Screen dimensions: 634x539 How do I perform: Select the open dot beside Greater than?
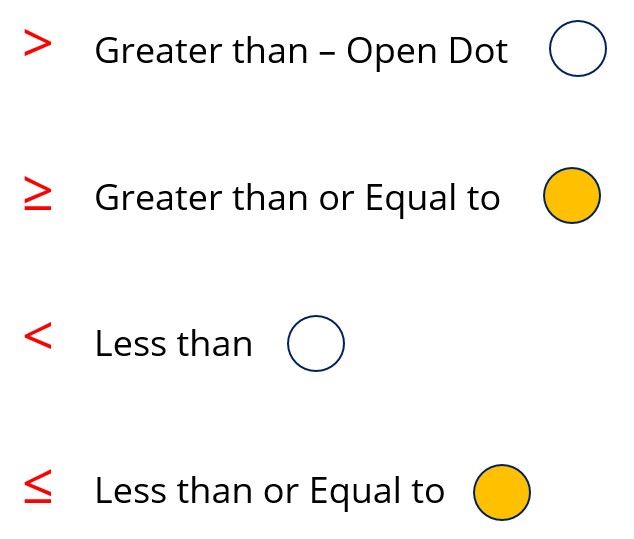click(x=578, y=49)
